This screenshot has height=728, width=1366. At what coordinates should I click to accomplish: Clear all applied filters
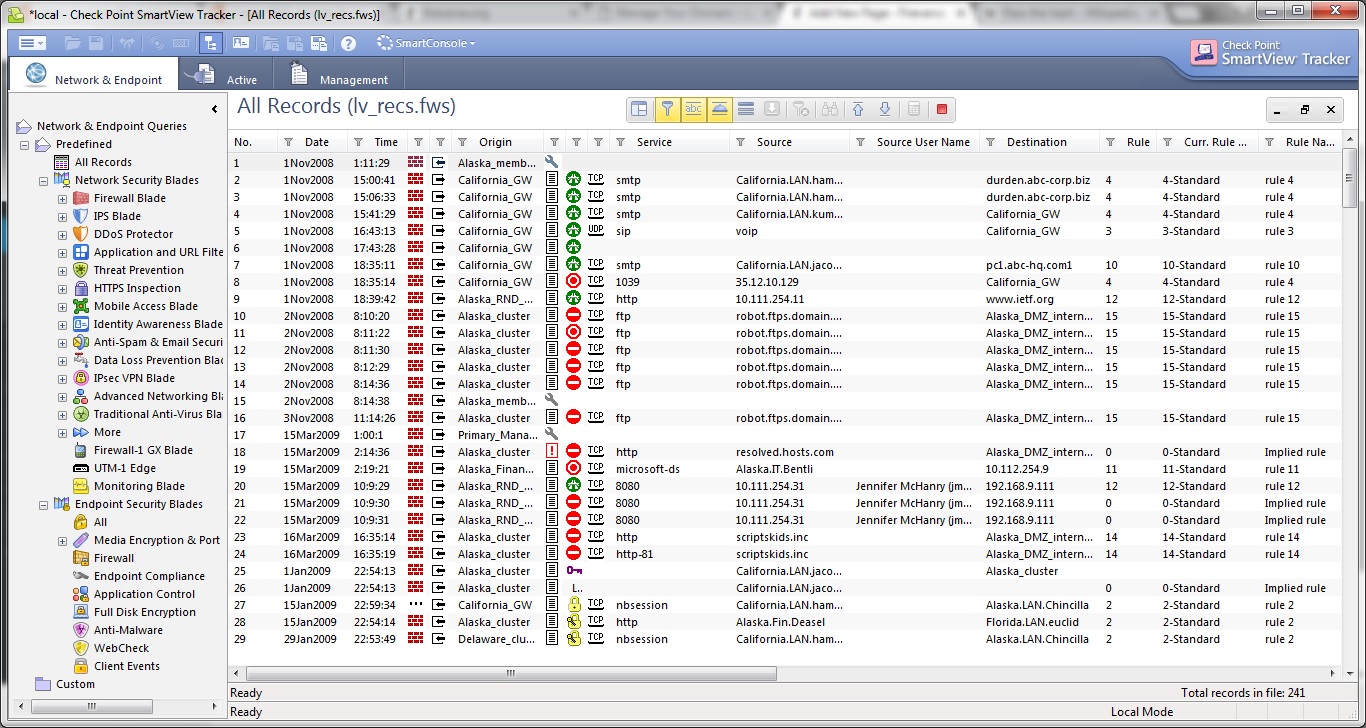tap(801, 109)
